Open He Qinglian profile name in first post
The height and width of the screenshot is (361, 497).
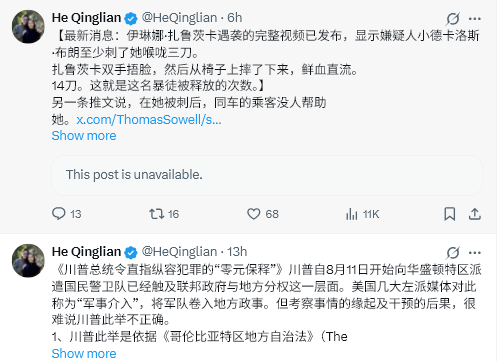(86, 18)
